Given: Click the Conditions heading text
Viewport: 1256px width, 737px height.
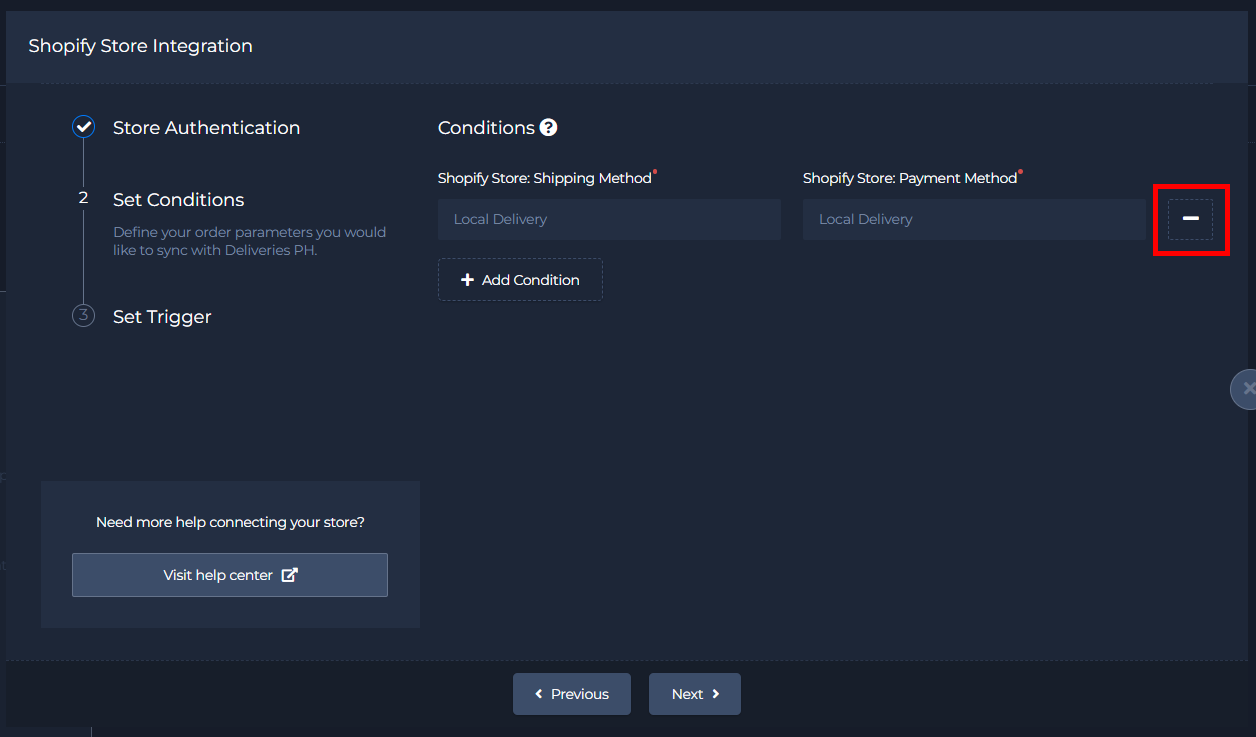Looking at the screenshot, I should [486, 128].
